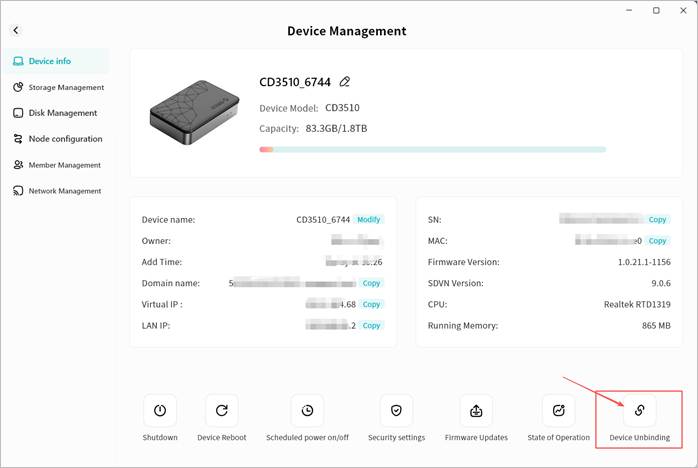The height and width of the screenshot is (468, 698).
Task: Click Modify next to device name
Action: (x=369, y=219)
